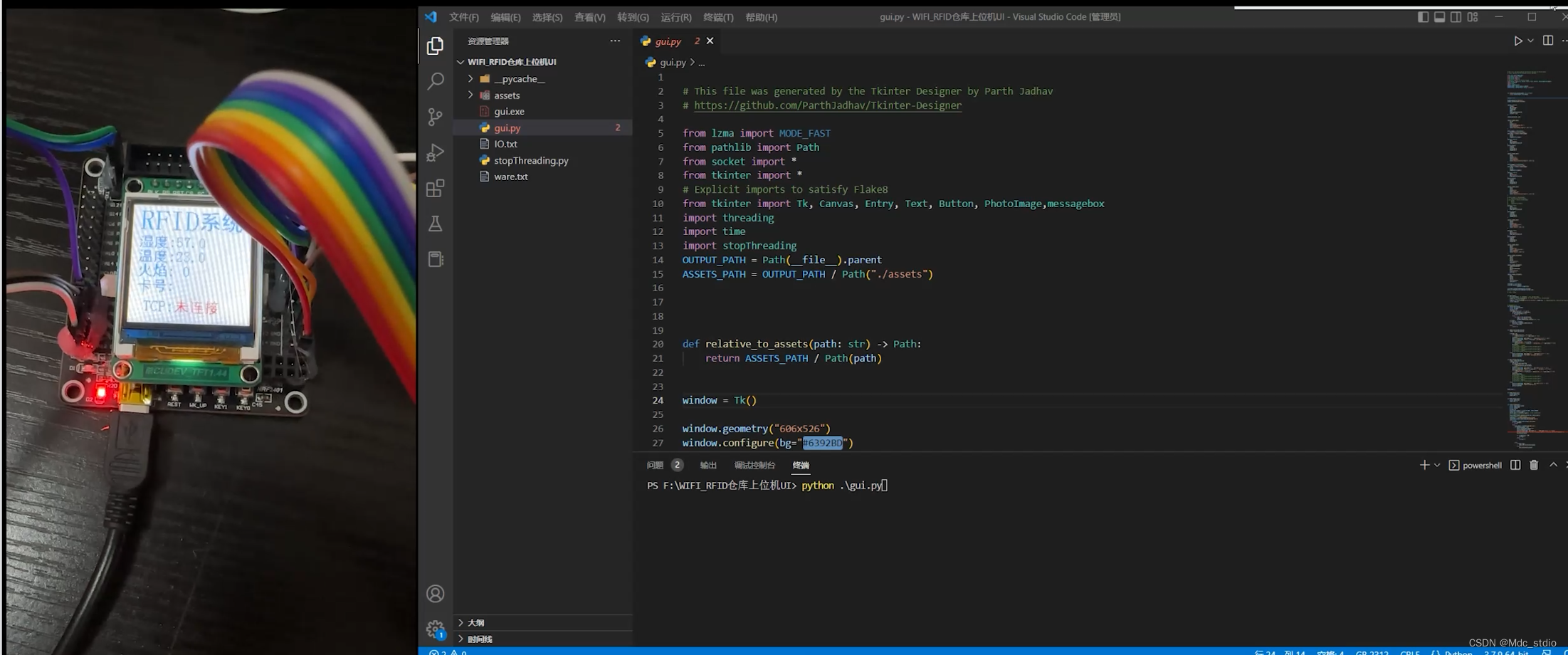Open the 选择(S) menu

click(x=547, y=17)
